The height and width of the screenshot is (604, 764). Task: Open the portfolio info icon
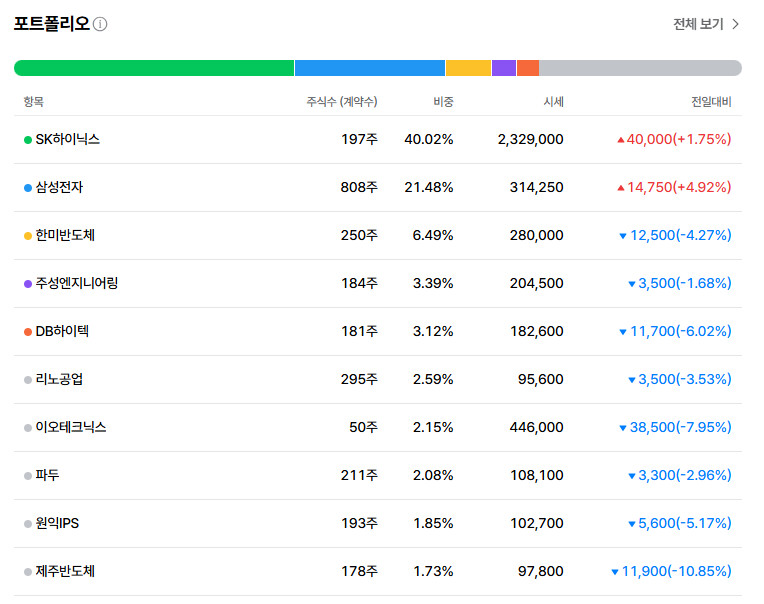pos(100,24)
